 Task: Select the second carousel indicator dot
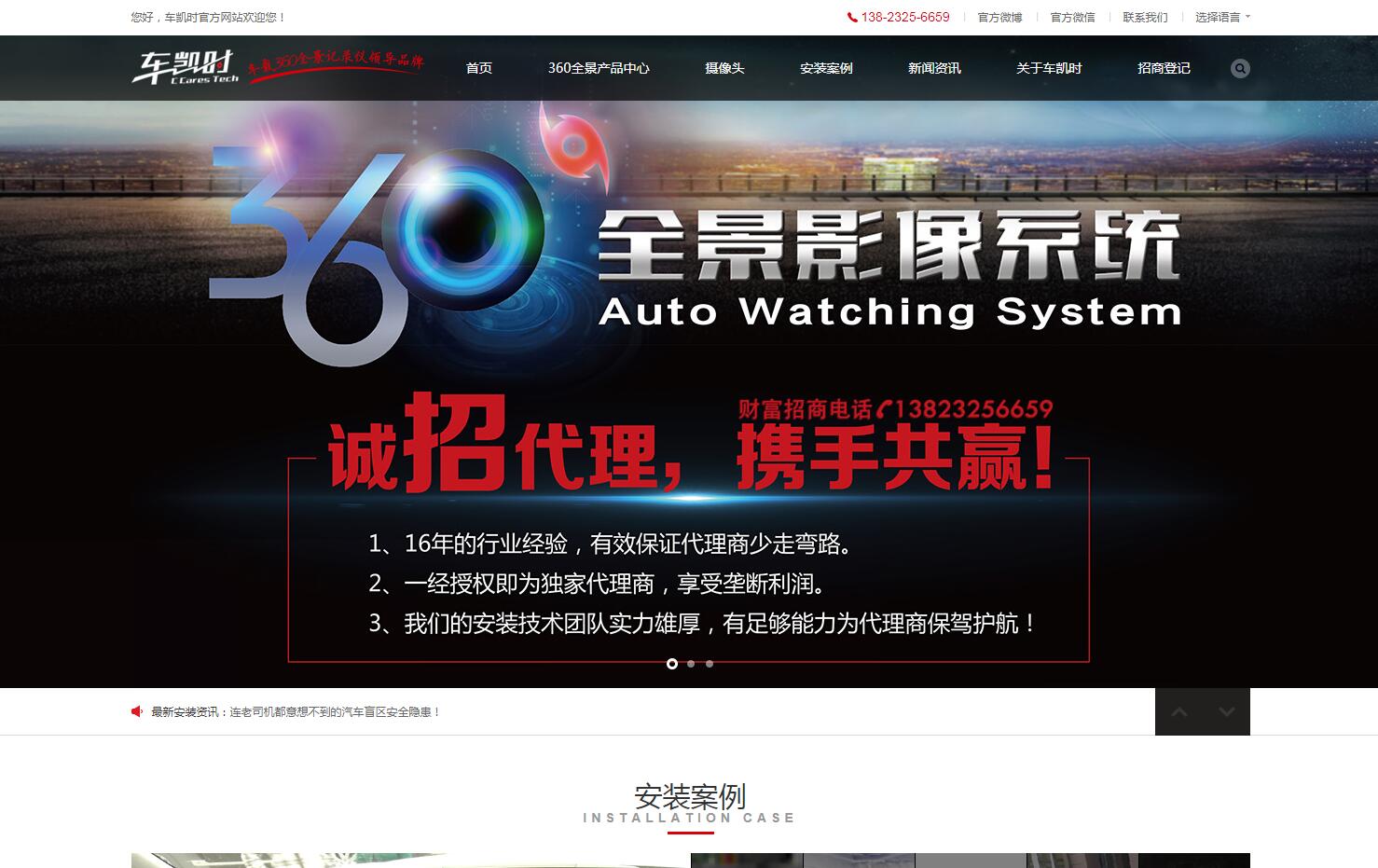[x=691, y=664]
